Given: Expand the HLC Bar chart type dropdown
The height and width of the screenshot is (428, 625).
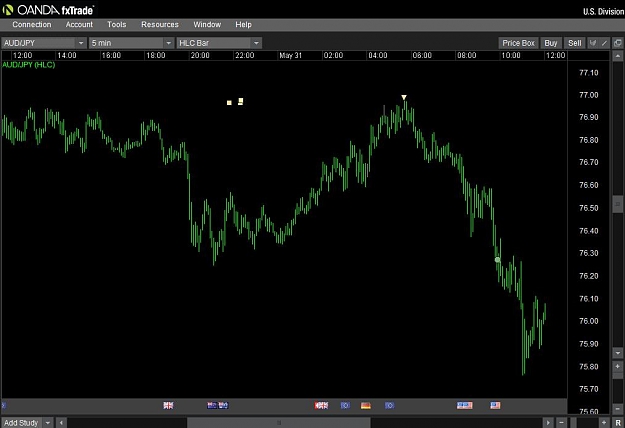Looking at the screenshot, I should click(x=256, y=43).
